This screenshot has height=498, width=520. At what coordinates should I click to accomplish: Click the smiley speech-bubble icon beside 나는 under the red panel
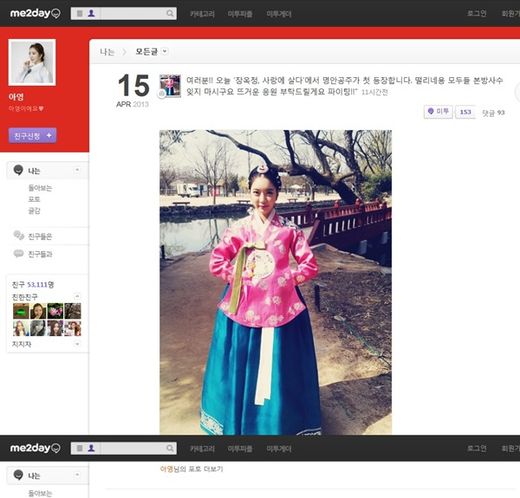(18, 170)
